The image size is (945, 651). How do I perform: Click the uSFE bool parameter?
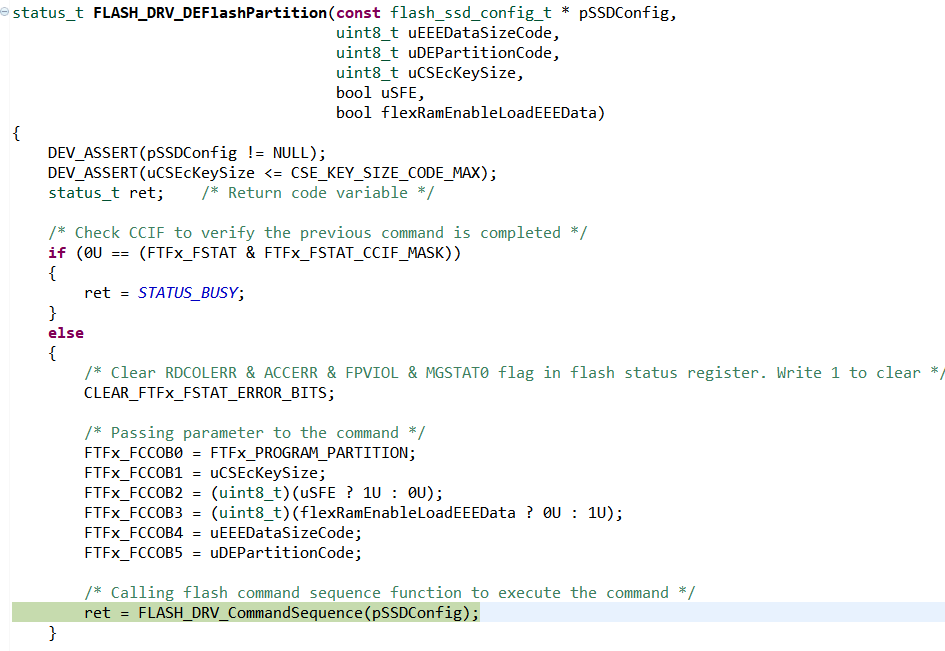click(400, 92)
